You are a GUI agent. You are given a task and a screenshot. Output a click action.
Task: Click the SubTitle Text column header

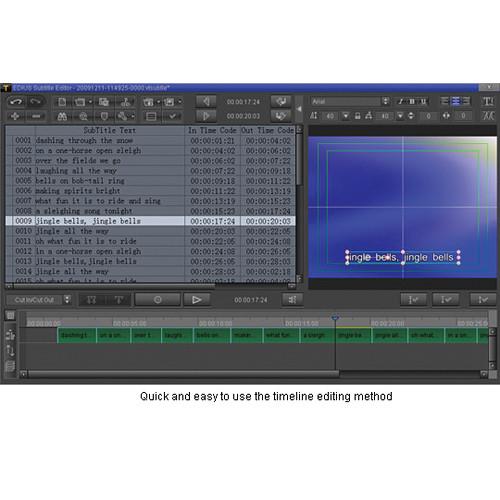(110, 130)
